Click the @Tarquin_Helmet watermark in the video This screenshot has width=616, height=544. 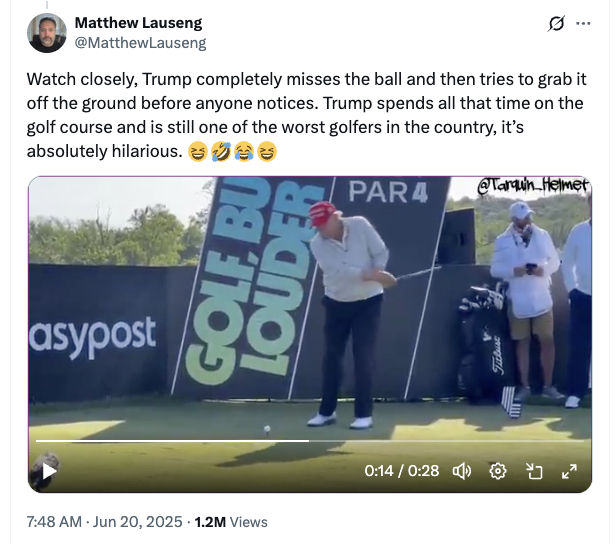pyautogui.click(x=533, y=185)
